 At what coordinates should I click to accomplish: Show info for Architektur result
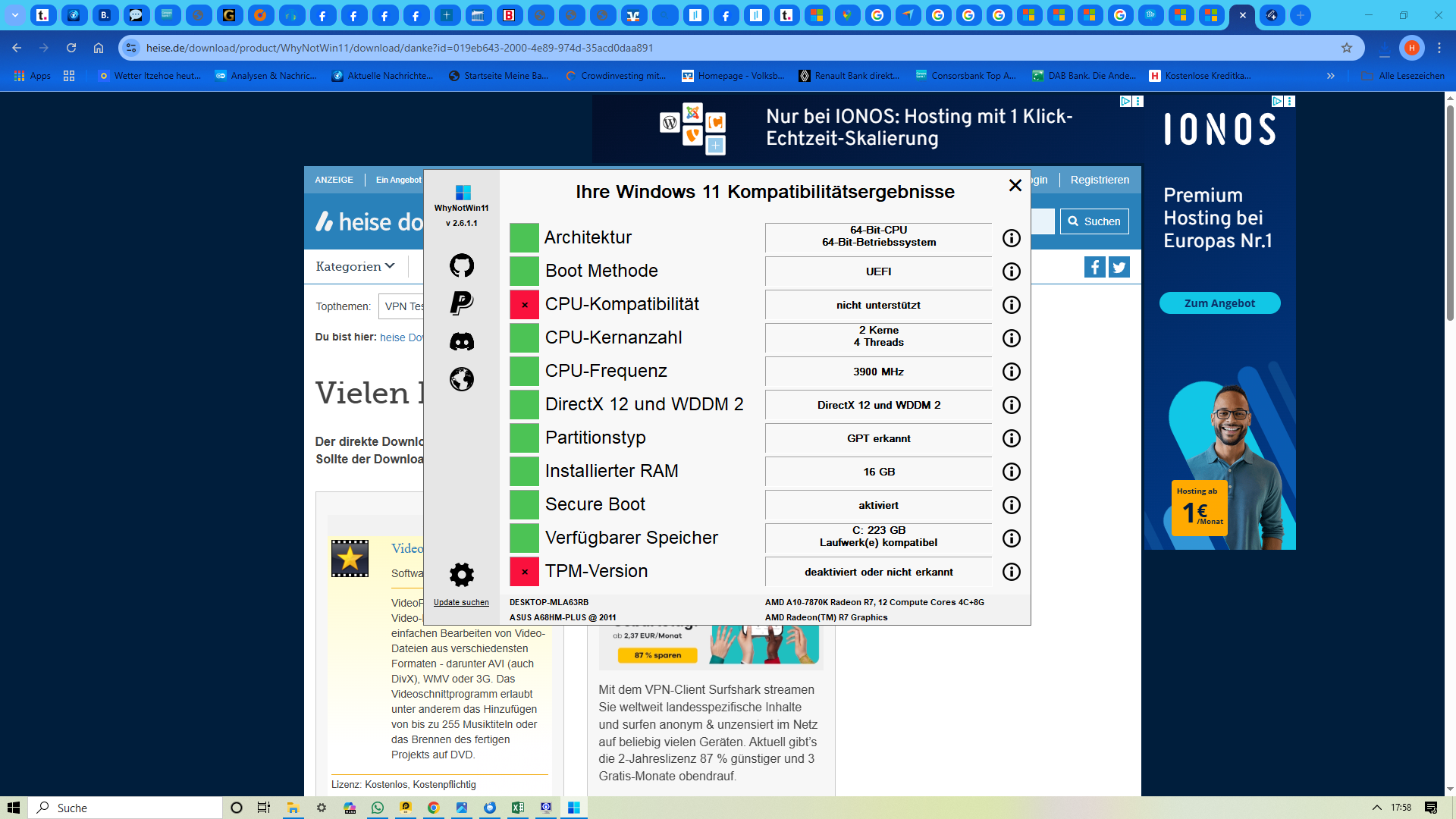[x=1011, y=238]
